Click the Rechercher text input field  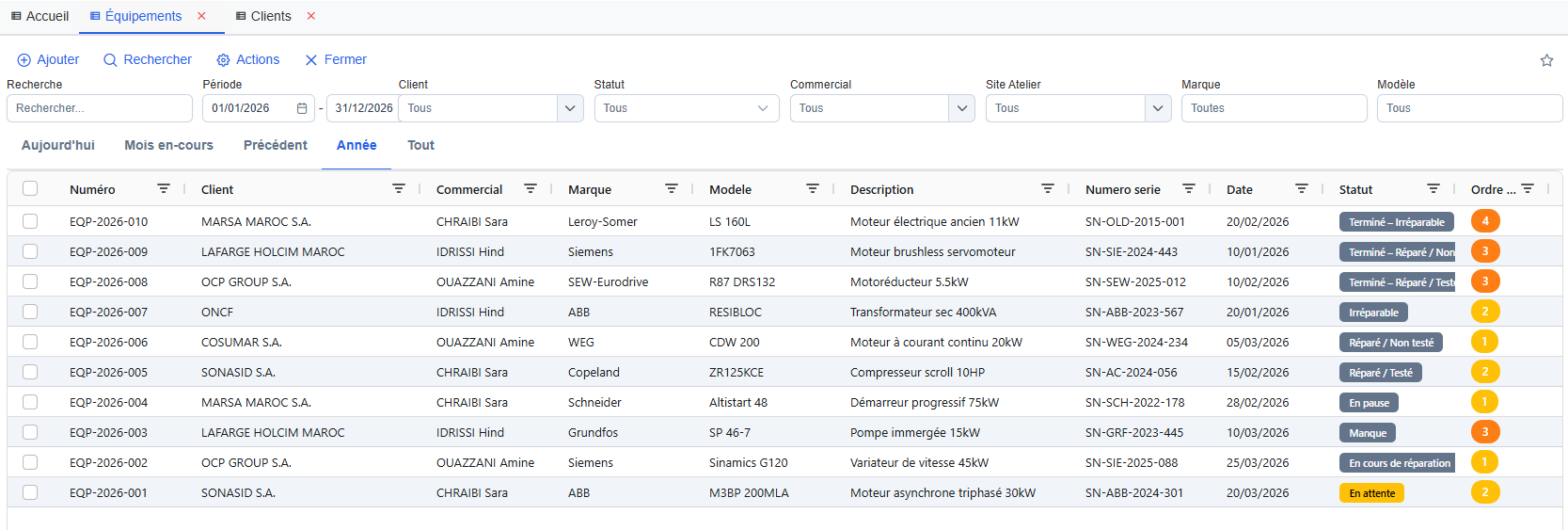pos(99,108)
